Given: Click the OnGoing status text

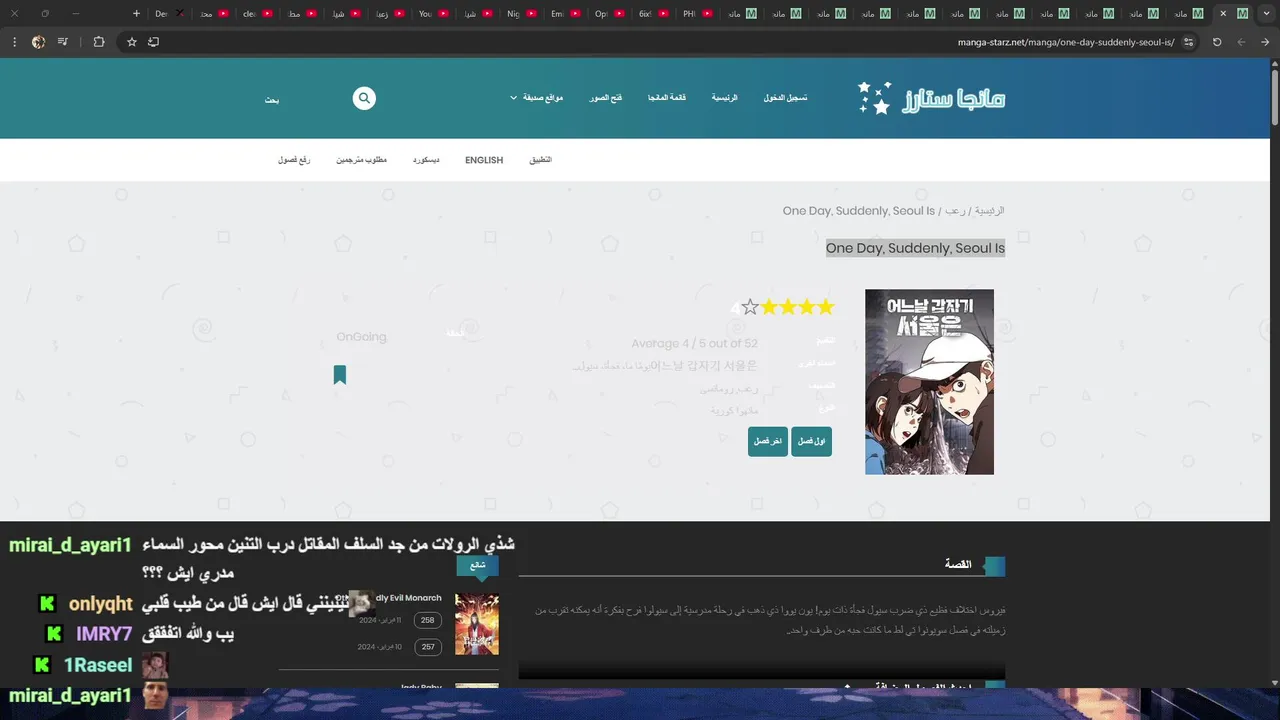Looking at the screenshot, I should pyautogui.click(x=361, y=337).
